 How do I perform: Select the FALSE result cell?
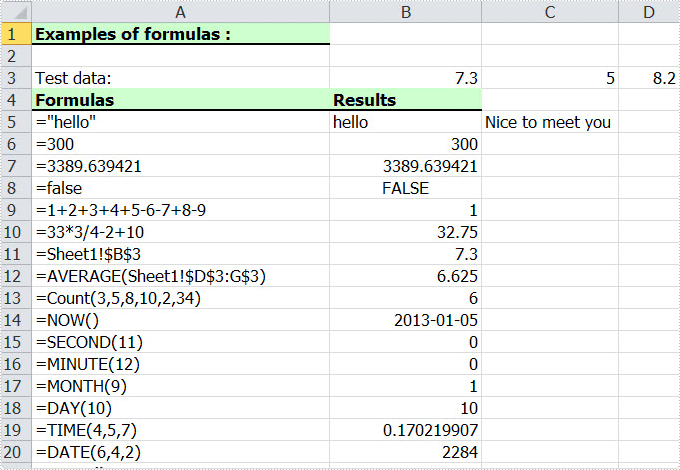[x=405, y=188]
